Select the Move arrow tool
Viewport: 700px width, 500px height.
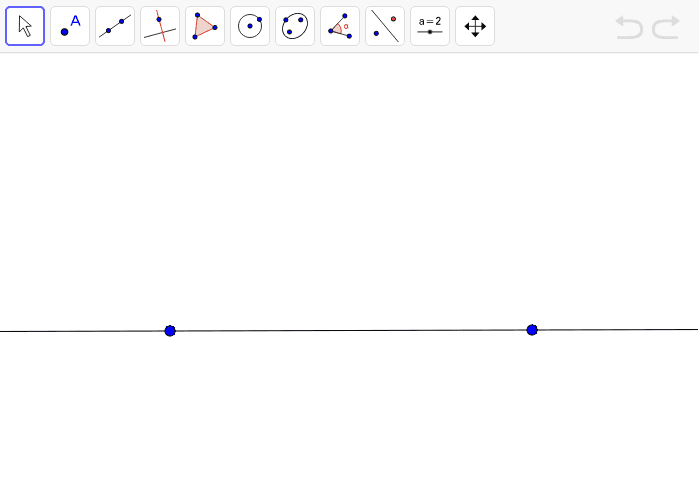[x=25, y=26]
